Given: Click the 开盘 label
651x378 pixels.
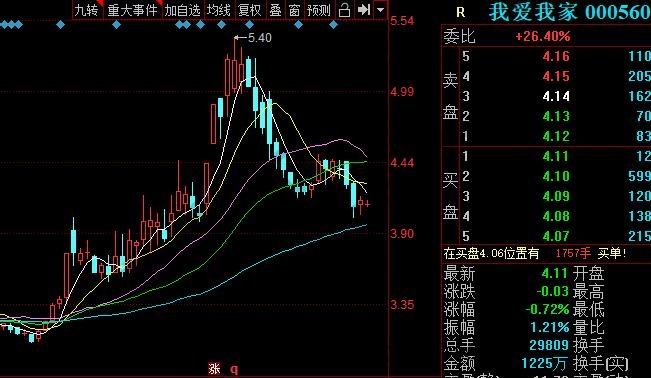Looking at the screenshot, I should click(x=588, y=274).
